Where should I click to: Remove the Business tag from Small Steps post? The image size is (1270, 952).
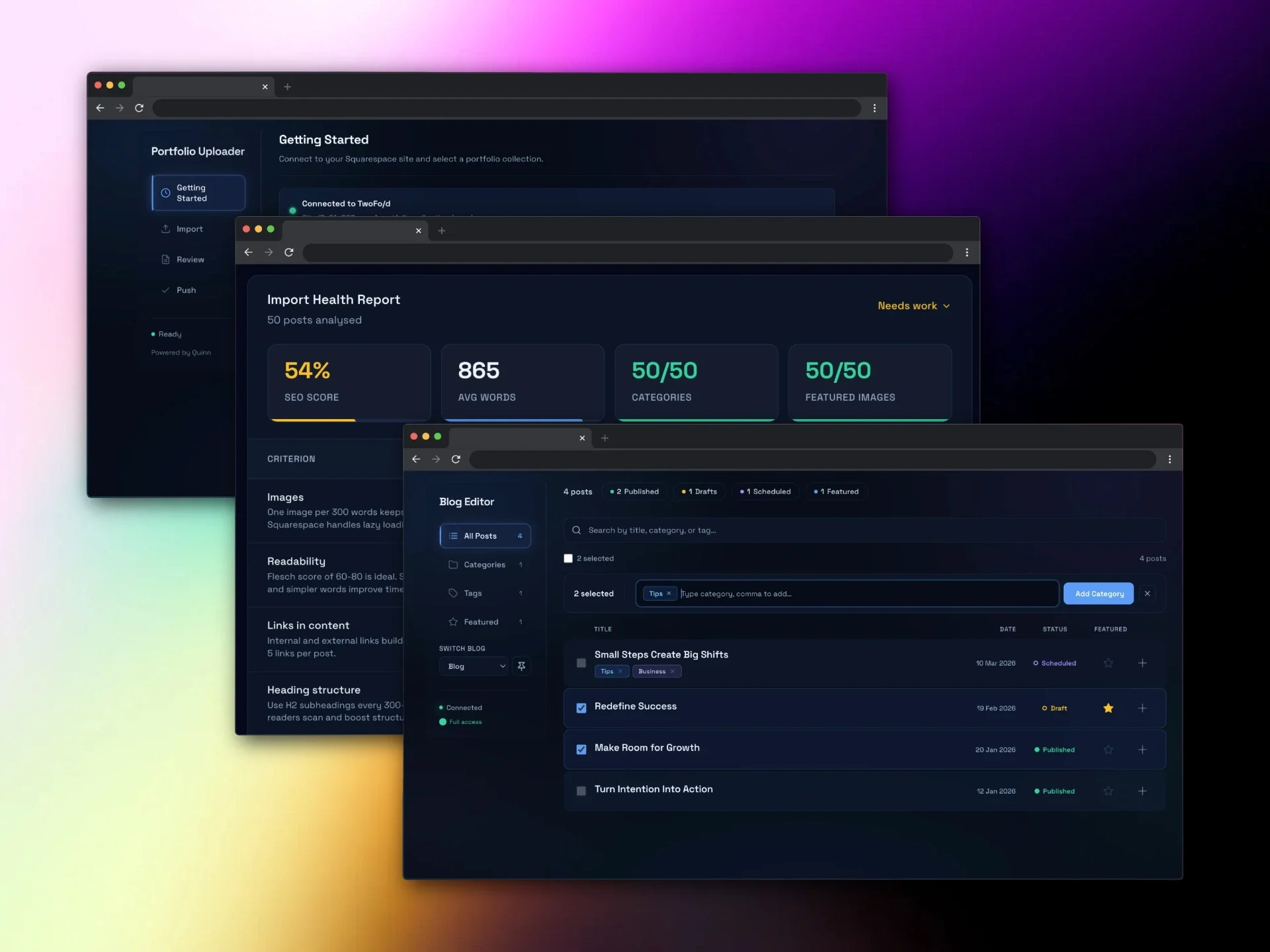pos(672,671)
